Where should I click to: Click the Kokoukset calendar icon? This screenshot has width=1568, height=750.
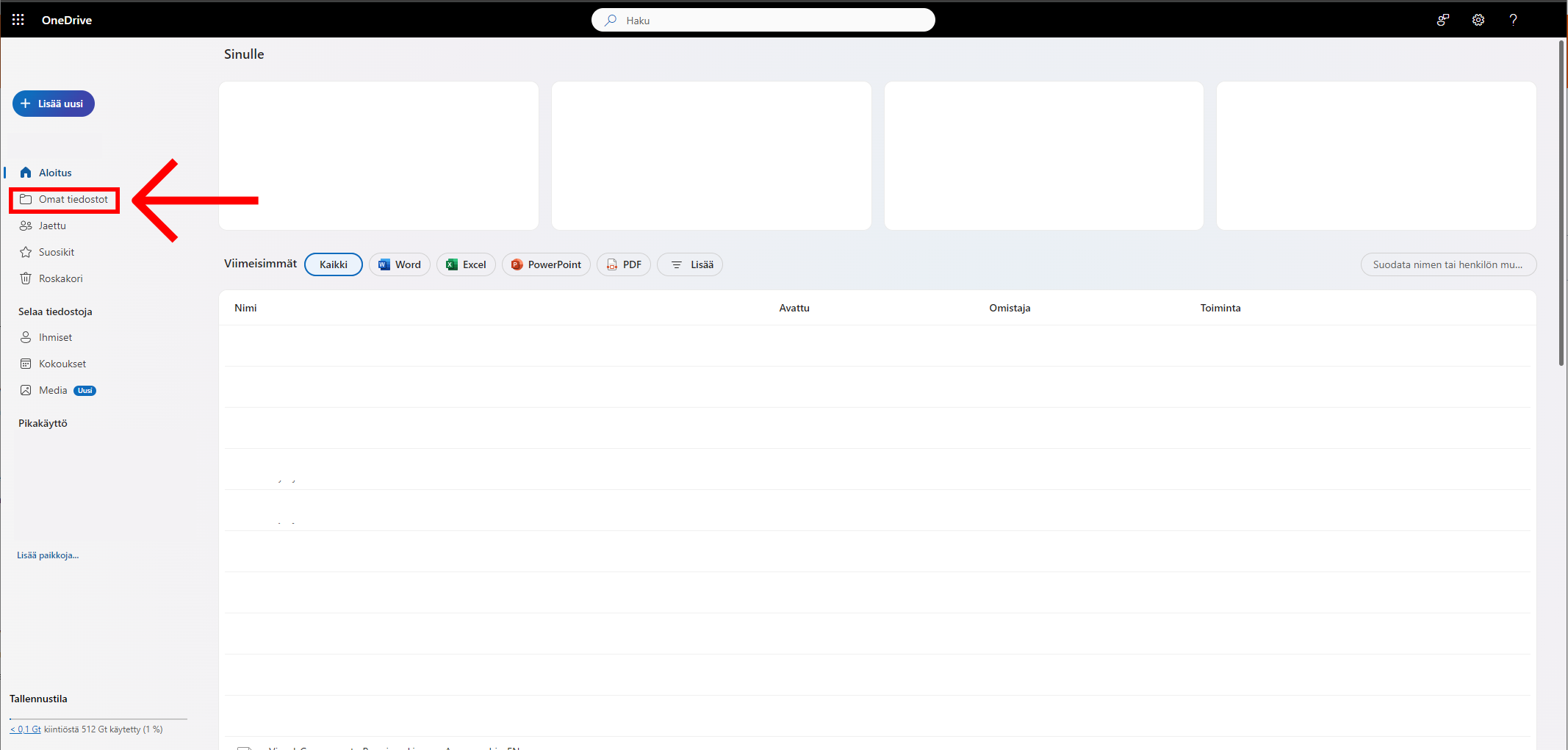(x=26, y=364)
